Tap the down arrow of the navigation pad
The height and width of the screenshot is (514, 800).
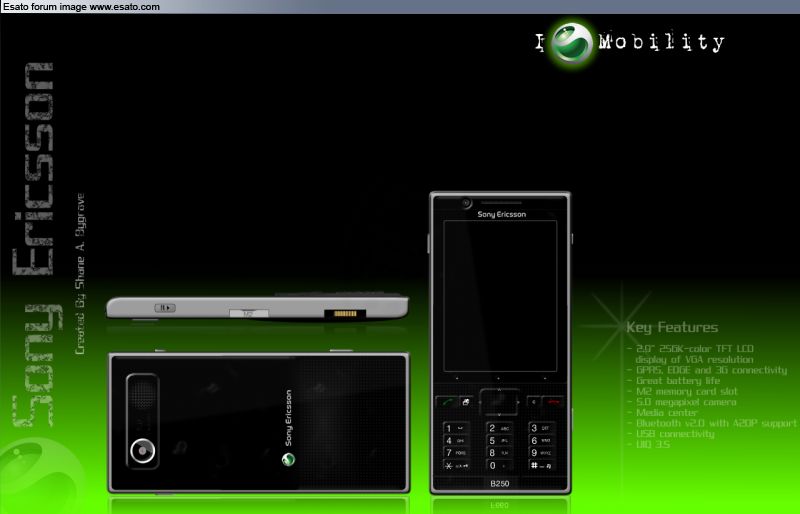(x=499, y=414)
